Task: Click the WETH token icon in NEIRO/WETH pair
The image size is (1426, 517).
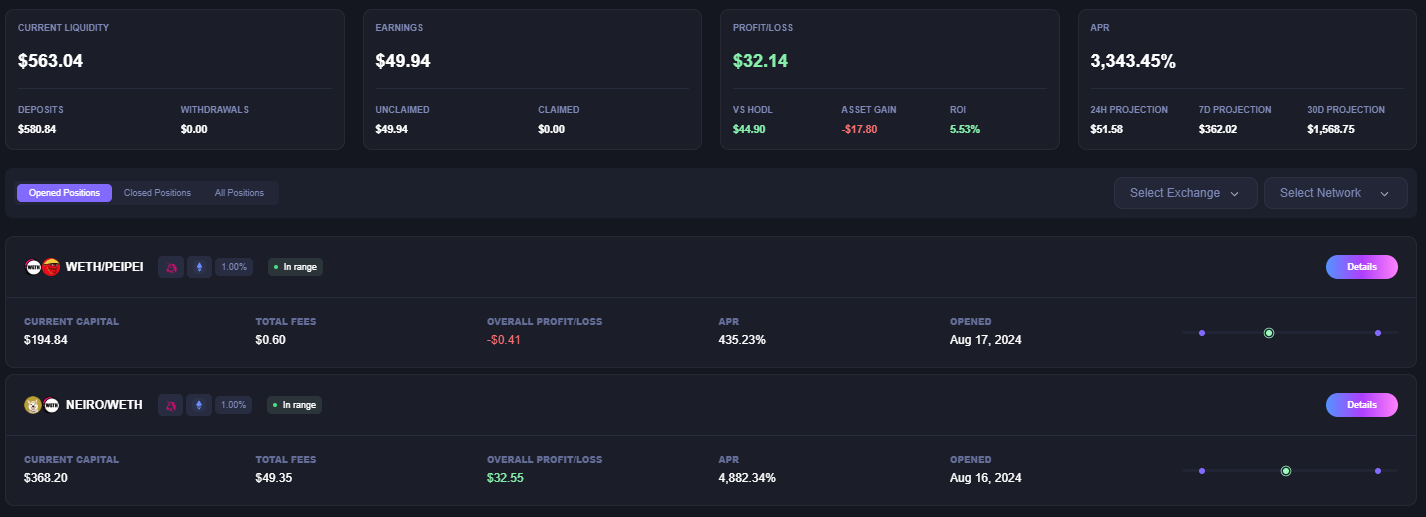Action: point(51,405)
